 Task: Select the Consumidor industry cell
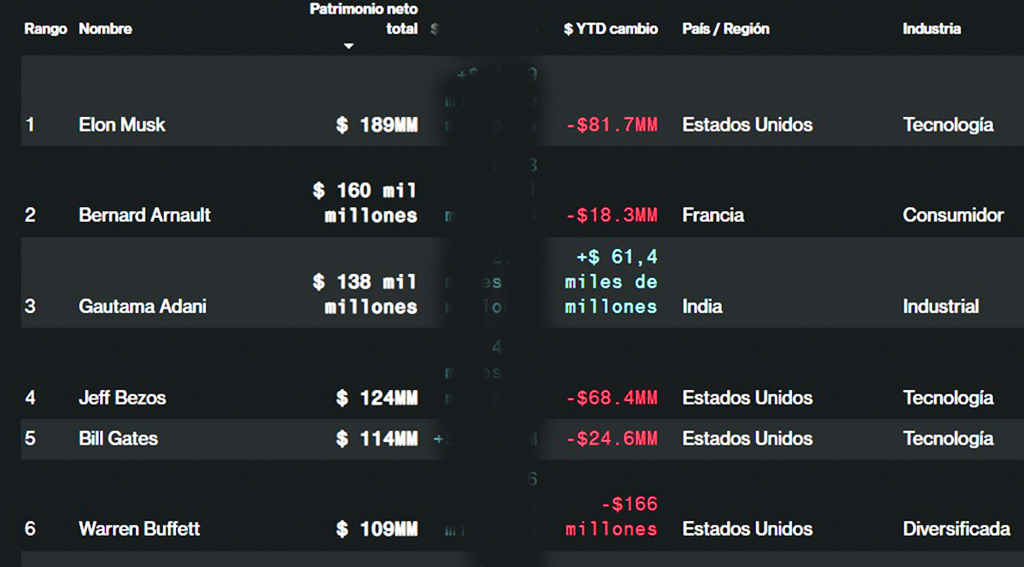point(952,215)
